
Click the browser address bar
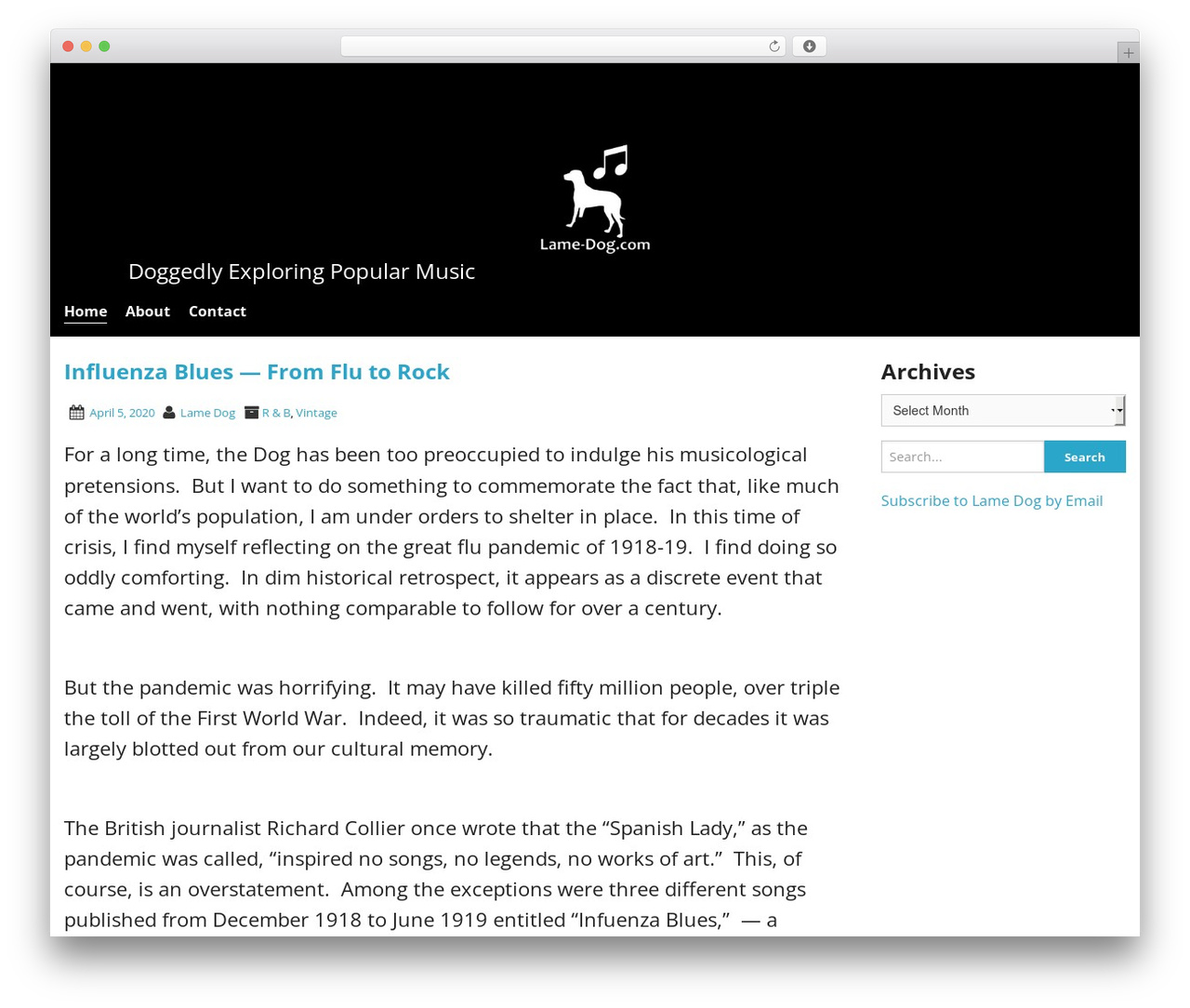(x=562, y=46)
